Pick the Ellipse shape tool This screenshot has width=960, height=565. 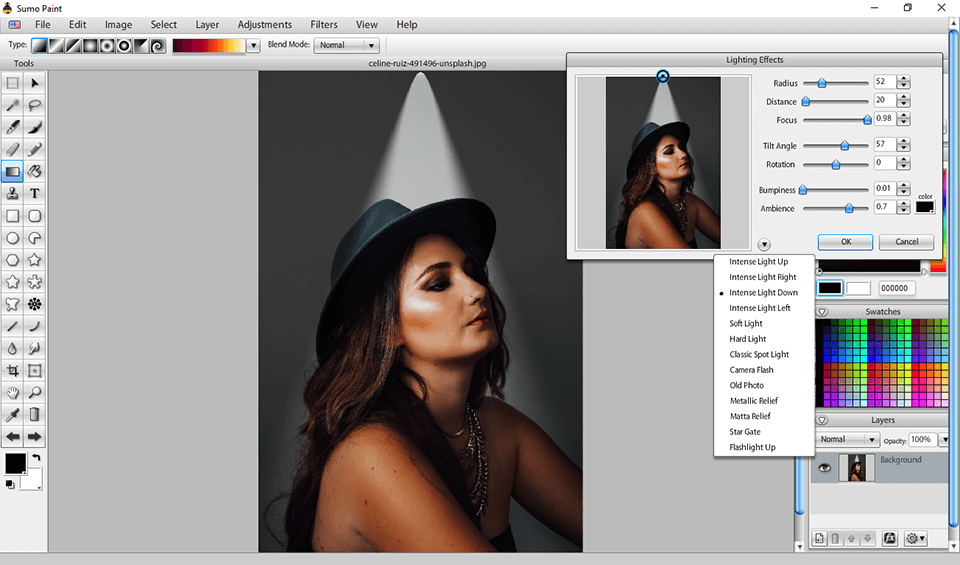tap(12, 238)
